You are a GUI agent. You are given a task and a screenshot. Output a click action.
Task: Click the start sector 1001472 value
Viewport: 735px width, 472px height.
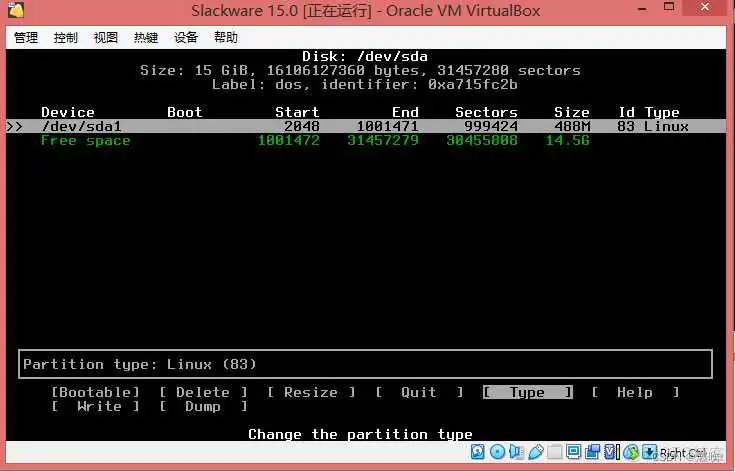[x=289, y=140]
